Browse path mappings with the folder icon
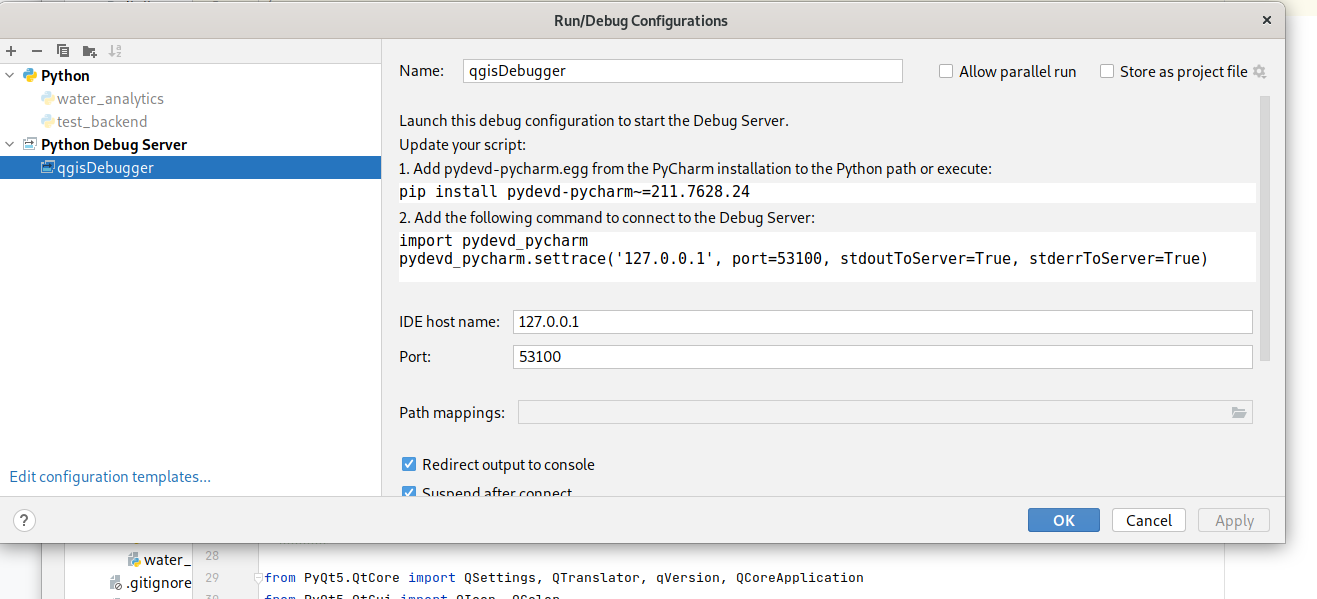 pyautogui.click(x=1239, y=413)
